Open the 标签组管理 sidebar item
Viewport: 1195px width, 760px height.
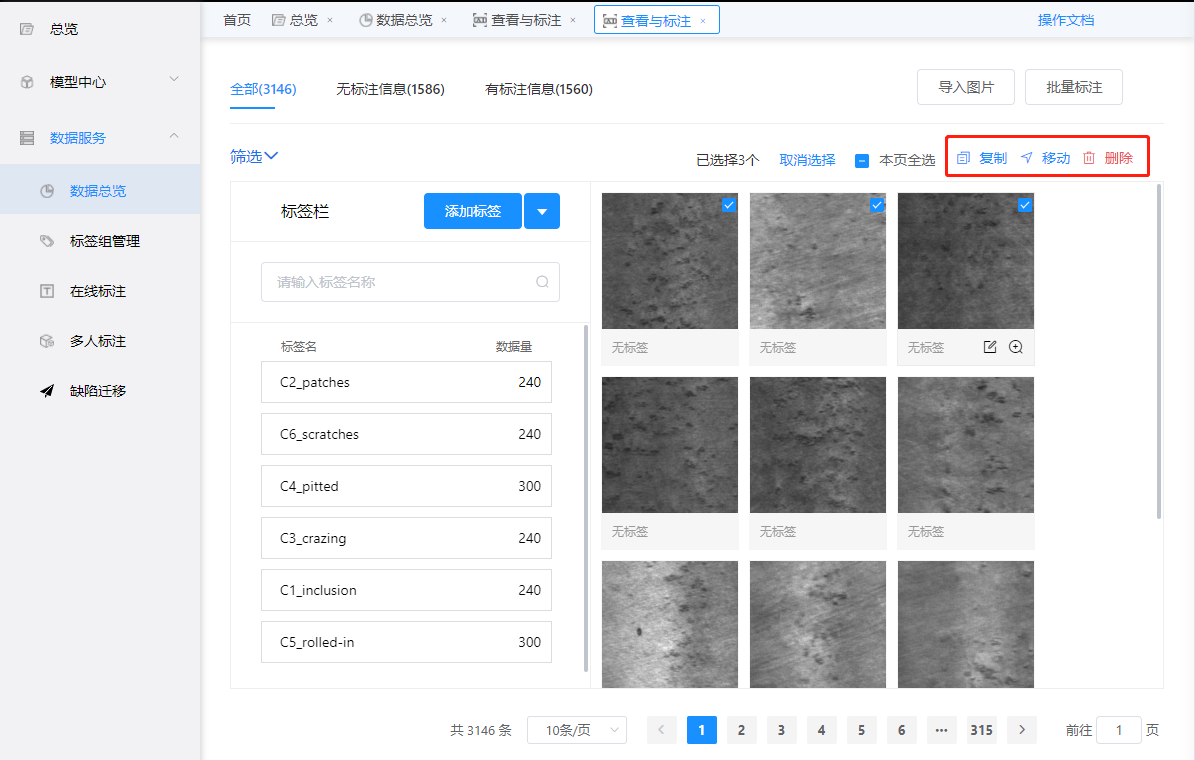click(x=100, y=241)
